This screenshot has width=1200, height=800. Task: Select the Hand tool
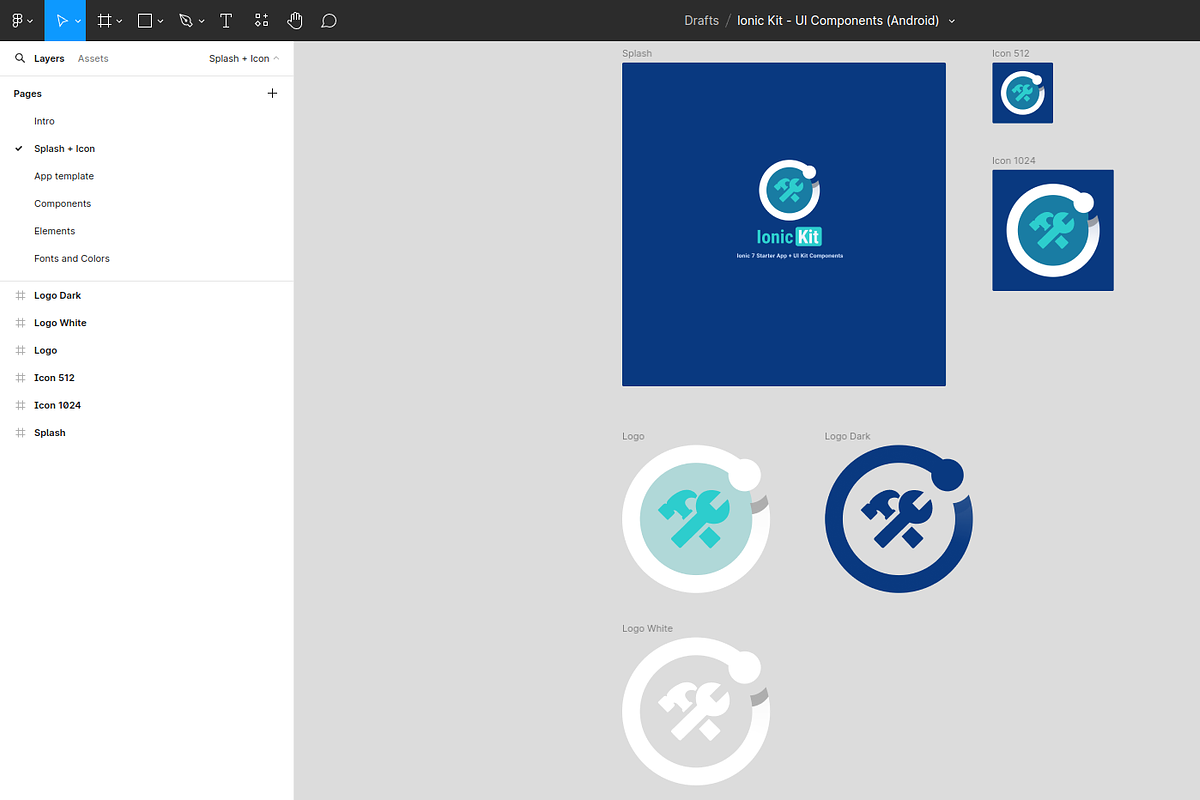(x=295, y=20)
